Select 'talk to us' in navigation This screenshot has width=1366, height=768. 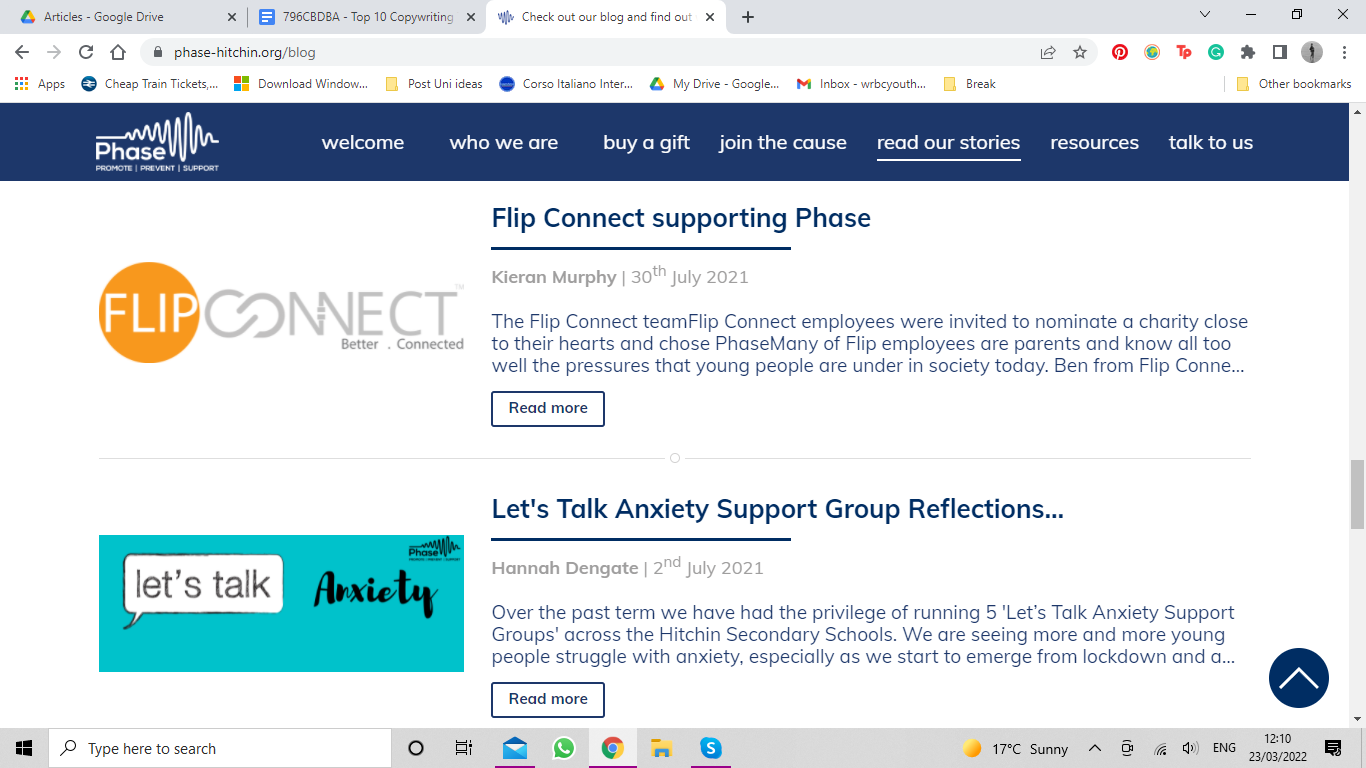point(1211,142)
